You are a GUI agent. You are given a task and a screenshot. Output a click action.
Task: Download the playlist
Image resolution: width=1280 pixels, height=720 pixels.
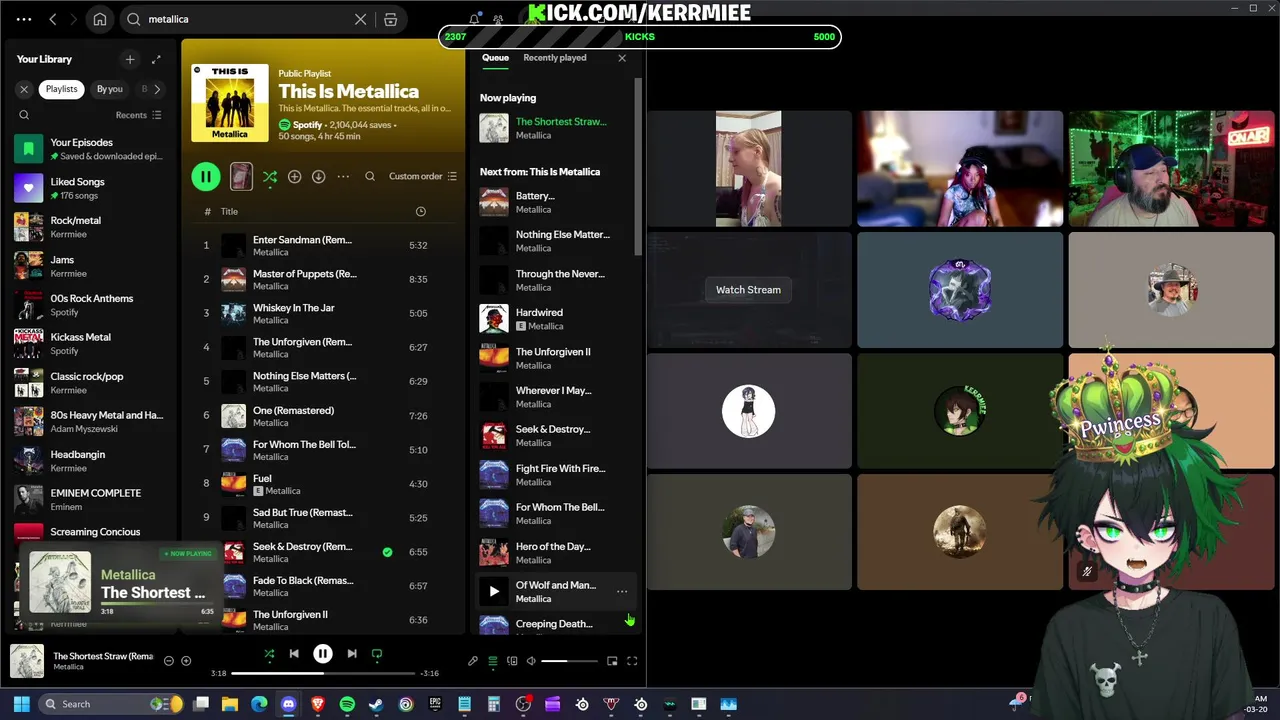tap(318, 177)
